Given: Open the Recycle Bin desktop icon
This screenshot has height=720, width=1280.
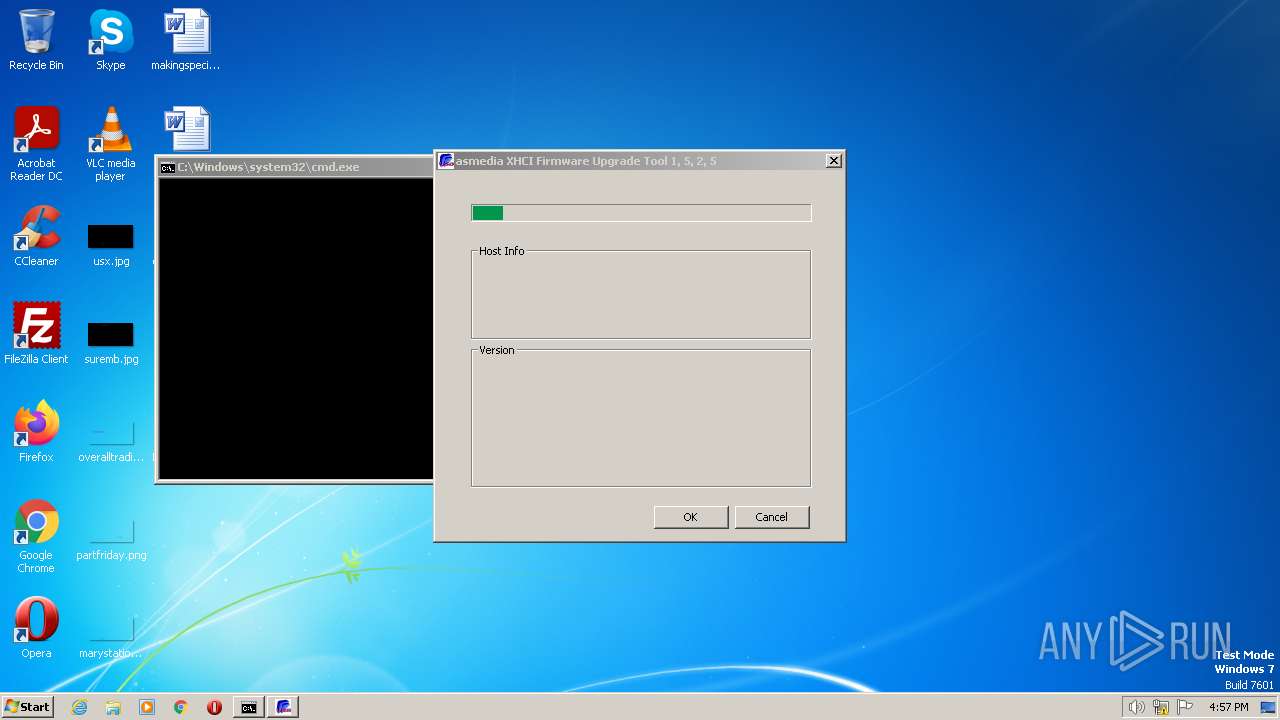Looking at the screenshot, I should (x=36, y=40).
